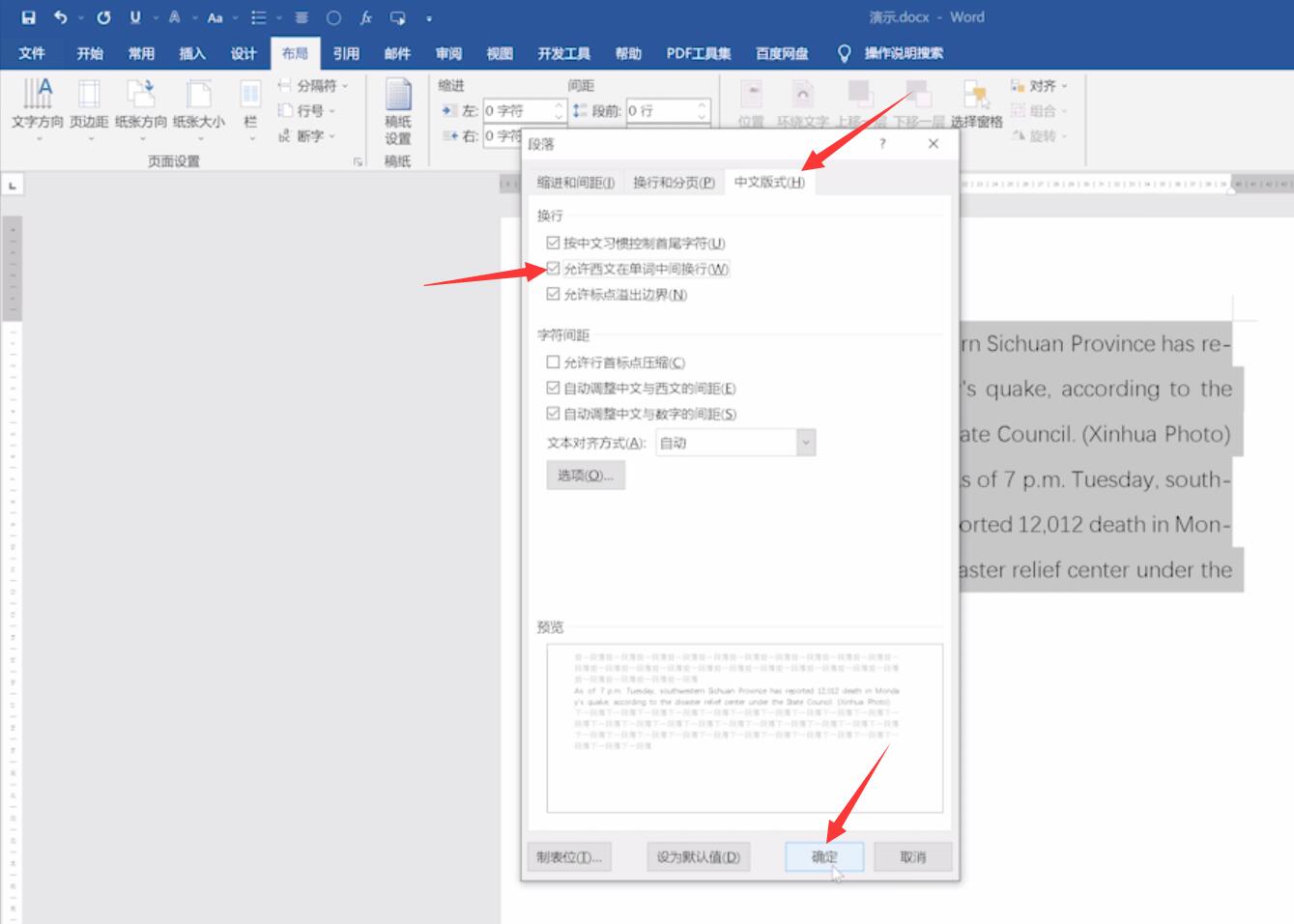
Task: Switch to 换行和分页 tab
Action: (674, 183)
